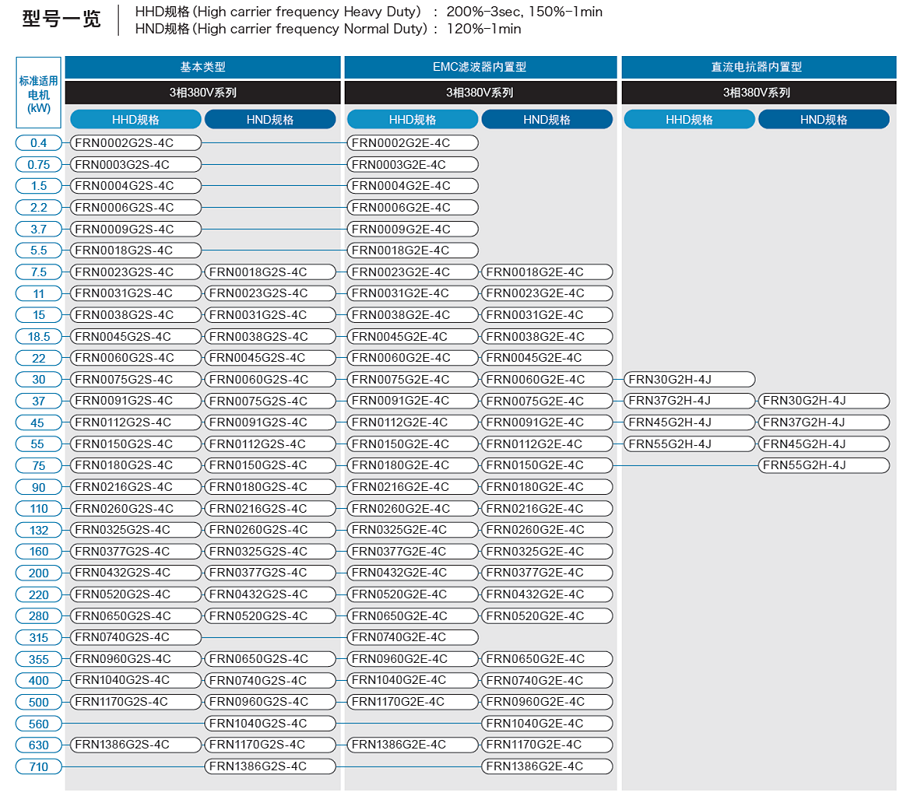Click the 基本类型 column header
The image size is (900, 796).
pyautogui.click(x=203, y=67)
